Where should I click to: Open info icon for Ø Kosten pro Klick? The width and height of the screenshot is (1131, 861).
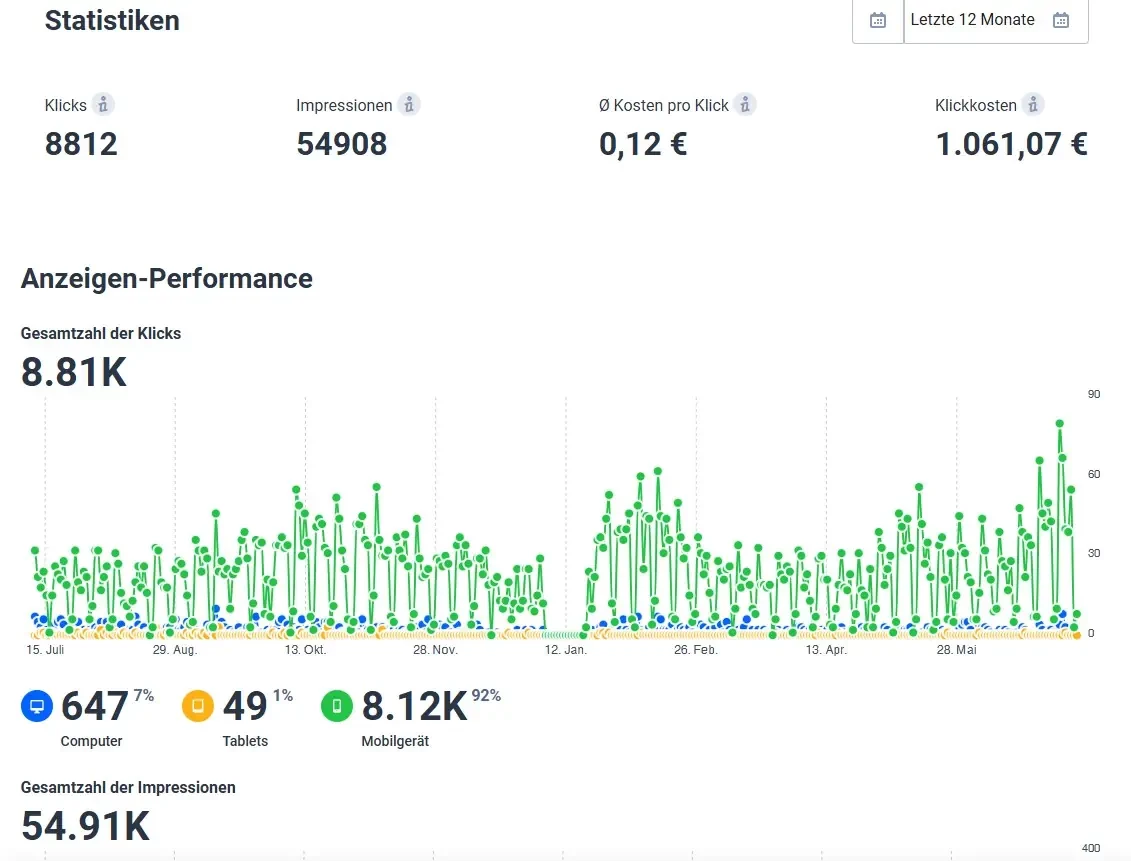click(745, 104)
